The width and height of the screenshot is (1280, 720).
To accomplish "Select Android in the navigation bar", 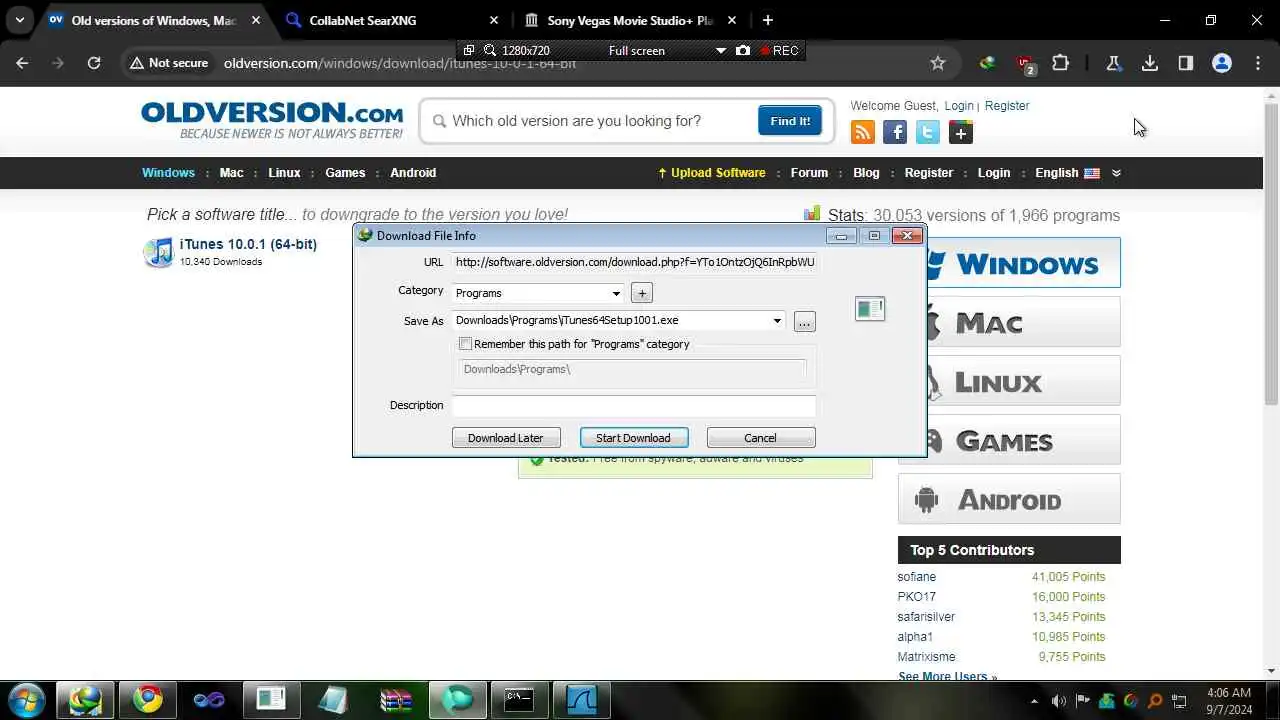I will click(413, 173).
